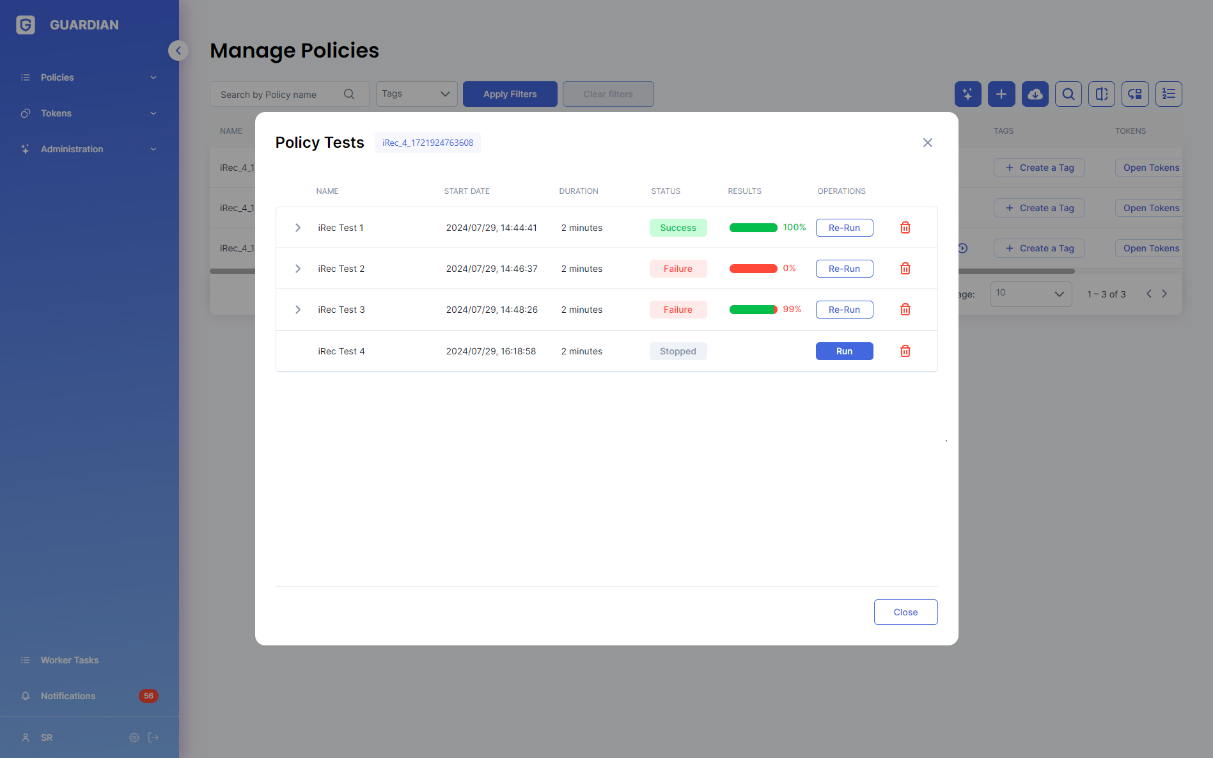Click the Guardian logo icon

point(26,25)
